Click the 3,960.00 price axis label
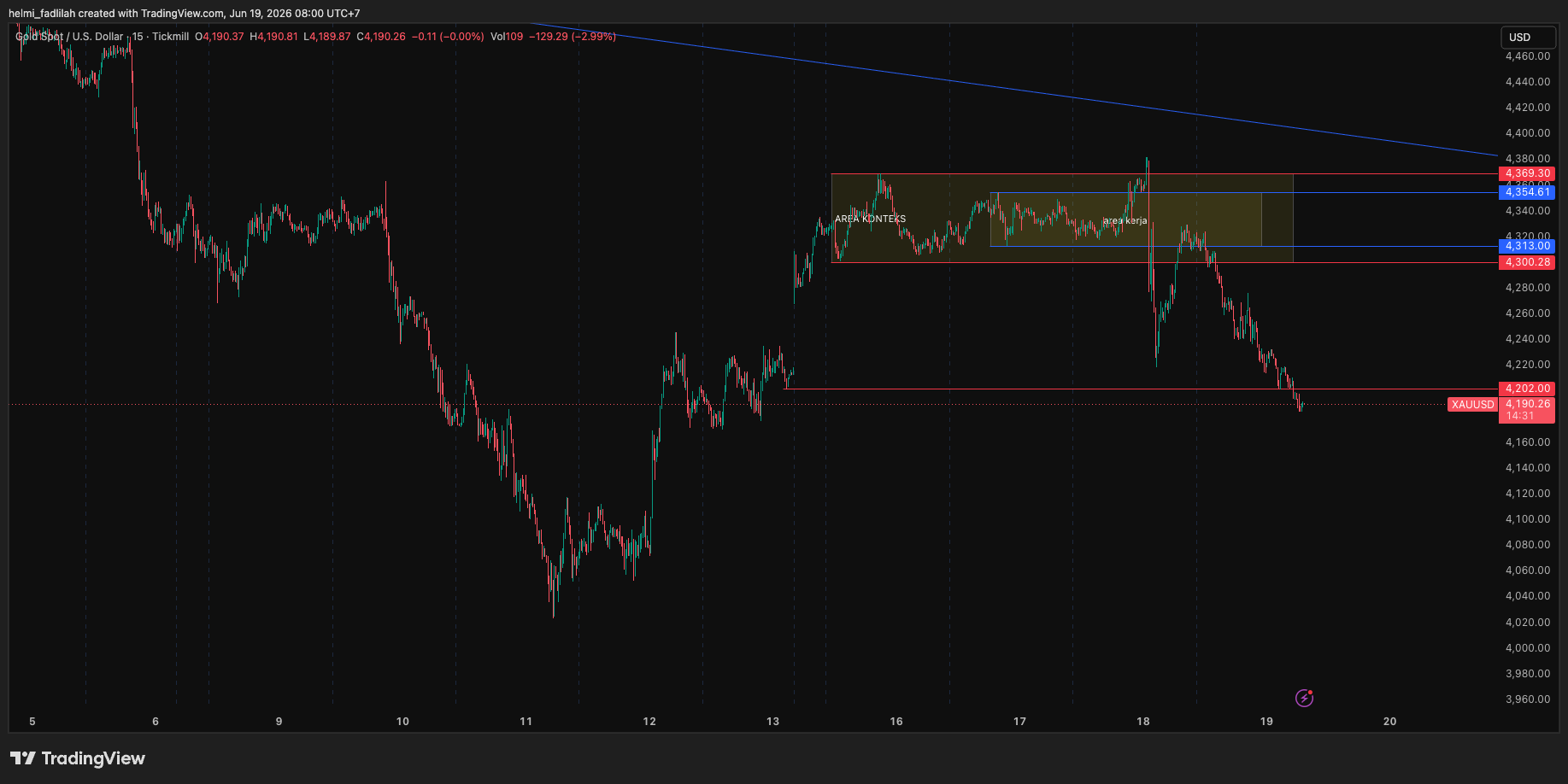 pos(1527,699)
